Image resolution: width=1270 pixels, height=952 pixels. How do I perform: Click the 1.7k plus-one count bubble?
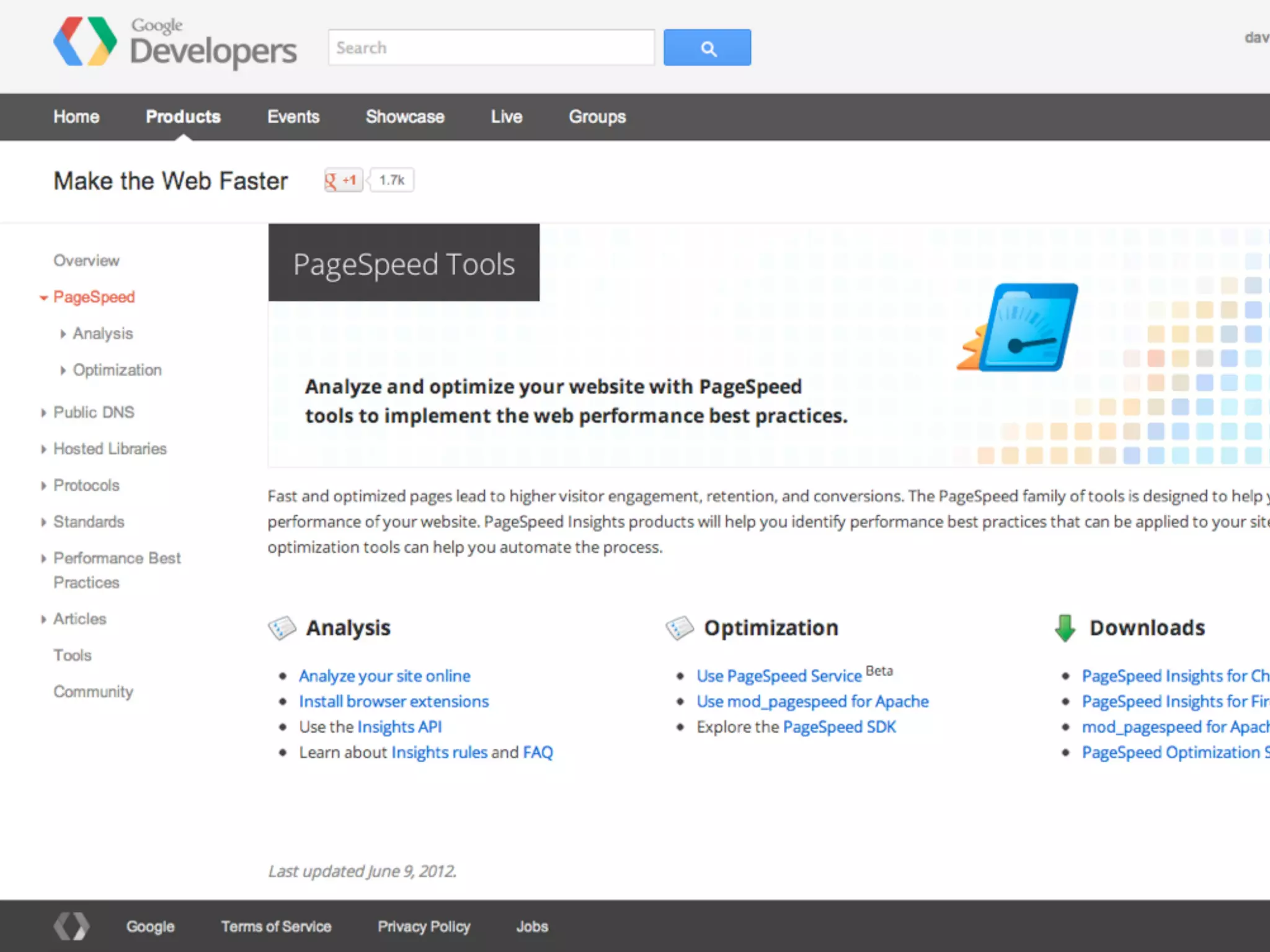(392, 180)
